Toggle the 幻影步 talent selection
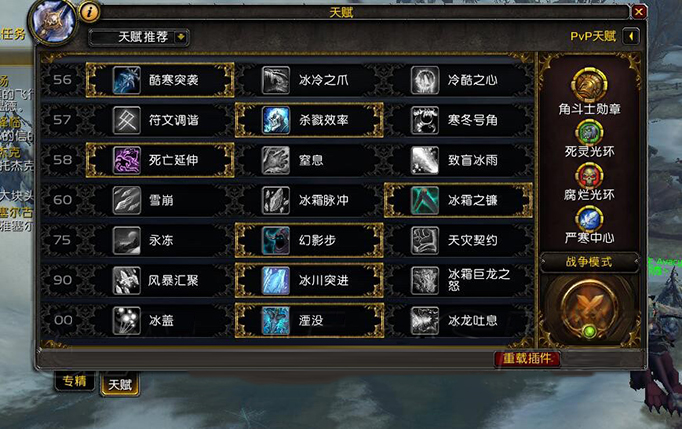This screenshot has height=429, width=682. [309, 240]
